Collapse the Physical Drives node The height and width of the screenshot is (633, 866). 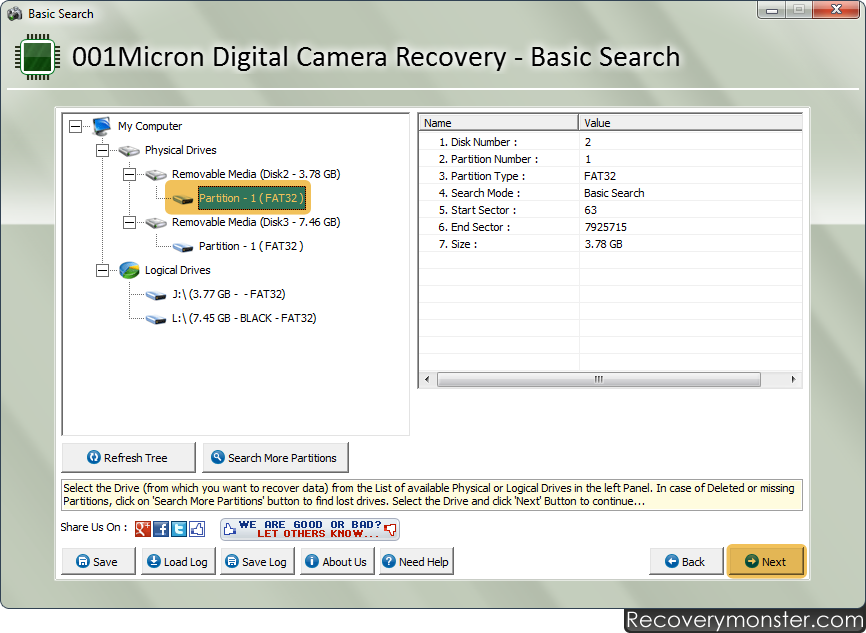(x=102, y=150)
